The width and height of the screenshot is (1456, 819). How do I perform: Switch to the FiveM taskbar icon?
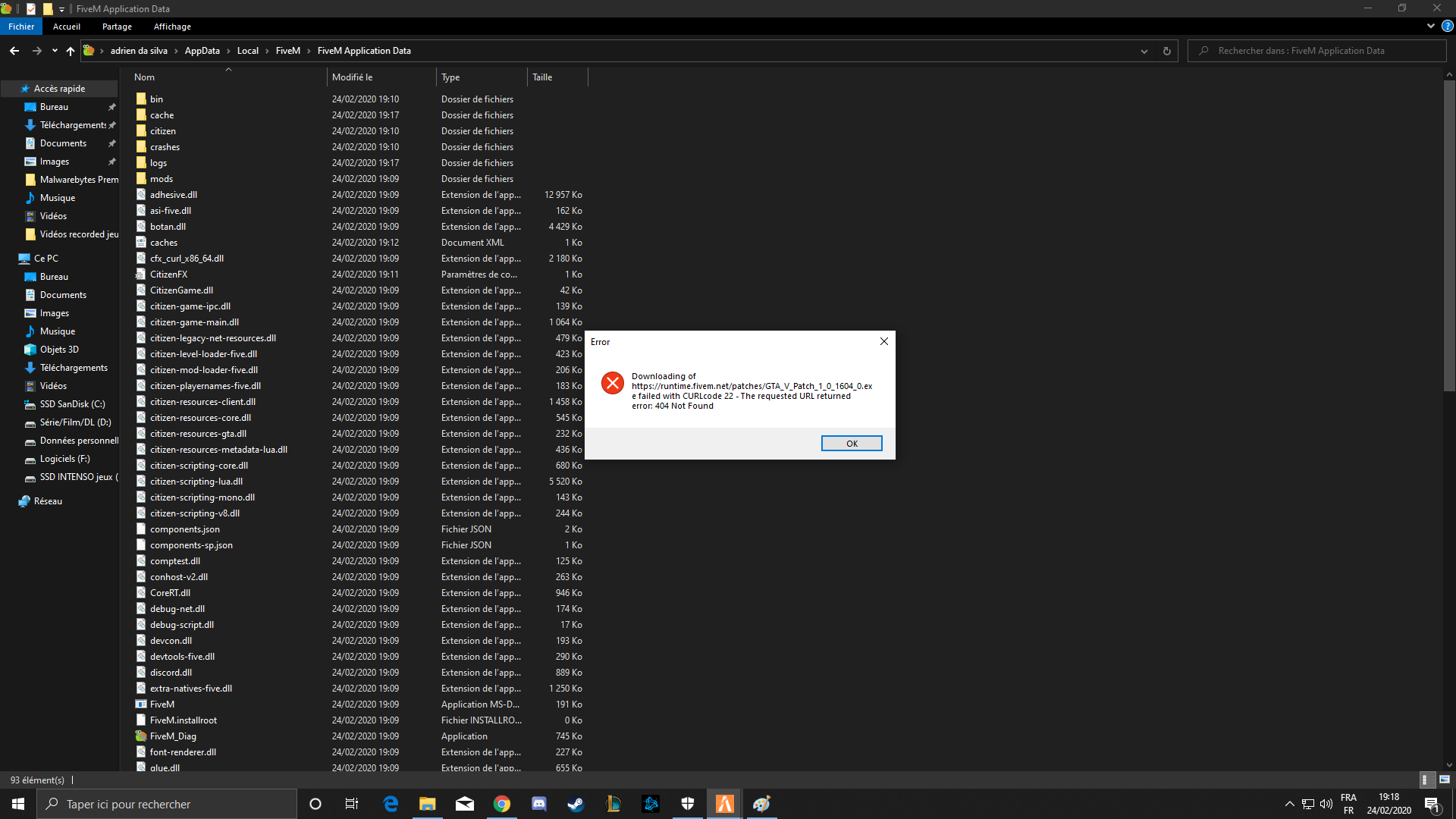(724, 803)
